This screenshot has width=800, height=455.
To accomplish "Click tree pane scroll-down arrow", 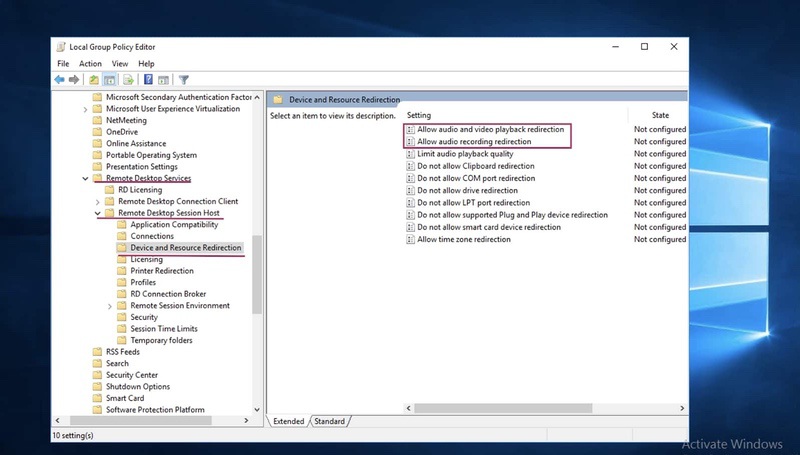I will point(257,410).
